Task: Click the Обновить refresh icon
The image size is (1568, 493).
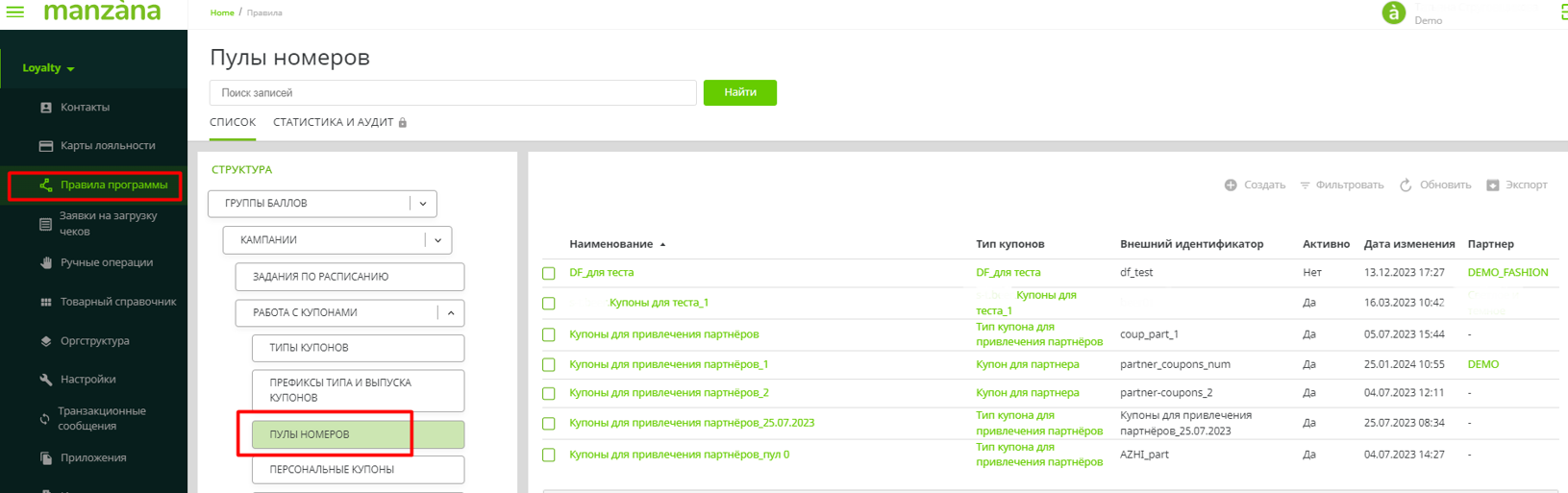Action: (1406, 185)
